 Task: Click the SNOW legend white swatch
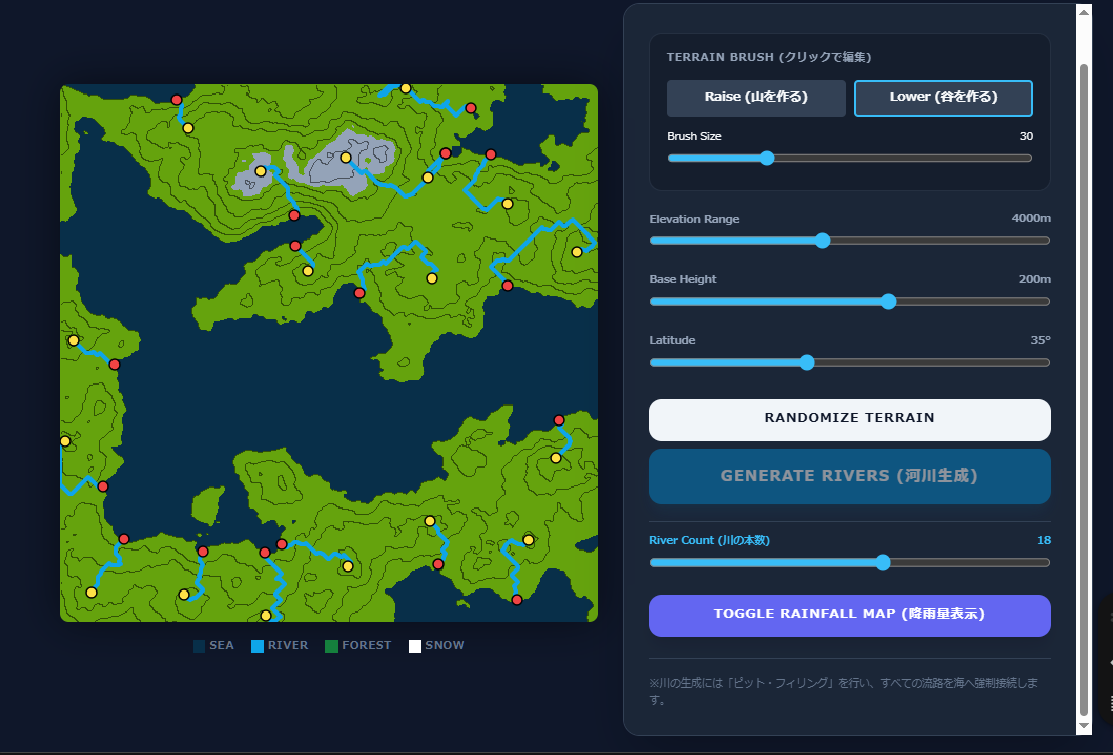point(415,646)
